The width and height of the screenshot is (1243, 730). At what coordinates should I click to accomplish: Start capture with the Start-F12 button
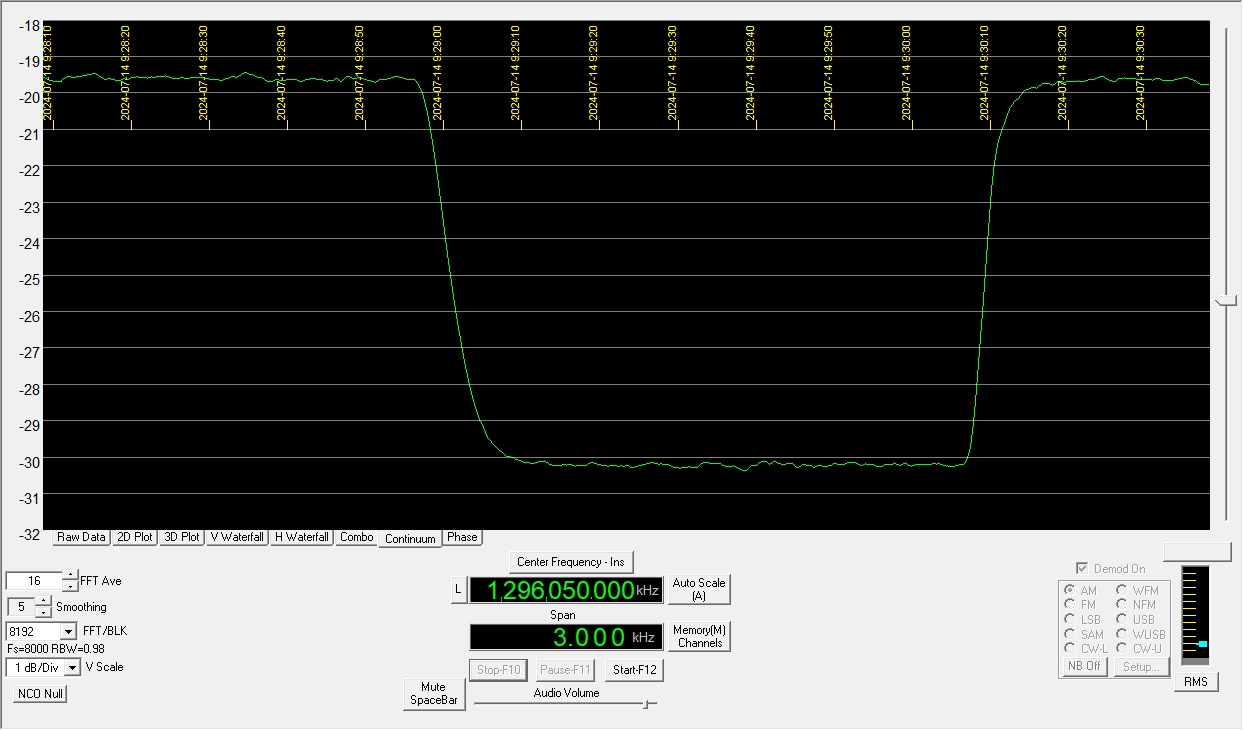pyautogui.click(x=635, y=670)
